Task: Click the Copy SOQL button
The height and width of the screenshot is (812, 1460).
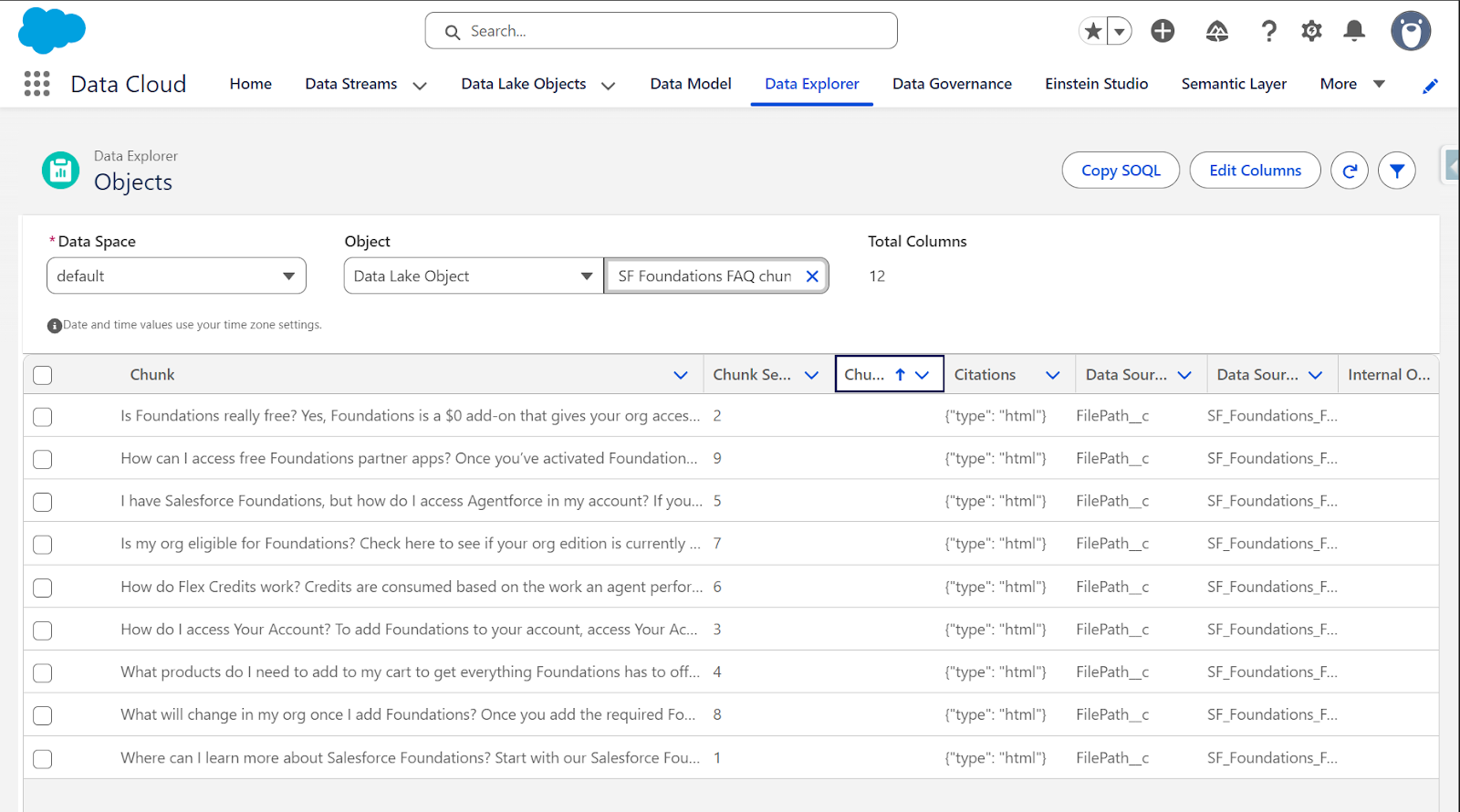Action: click(1121, 171)
